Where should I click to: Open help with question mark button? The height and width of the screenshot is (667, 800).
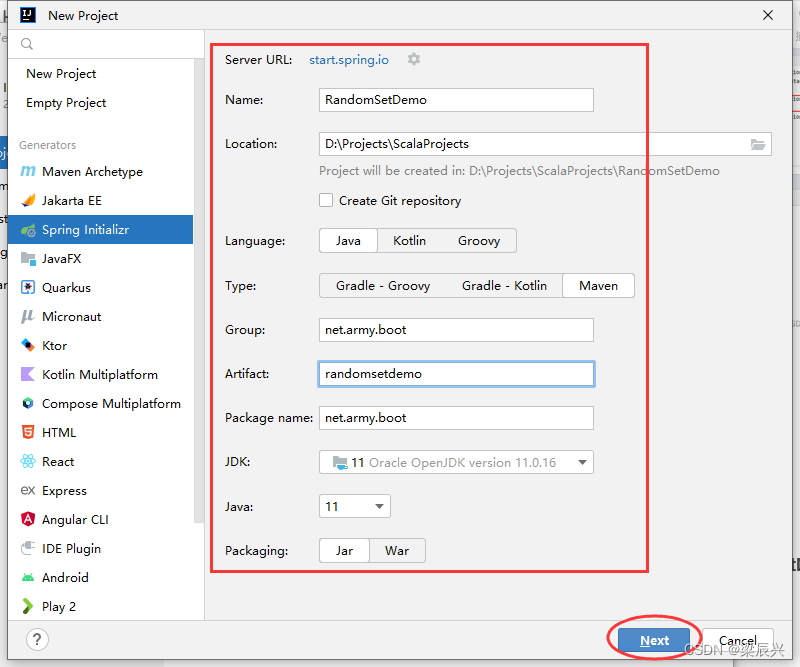point(37,639)
